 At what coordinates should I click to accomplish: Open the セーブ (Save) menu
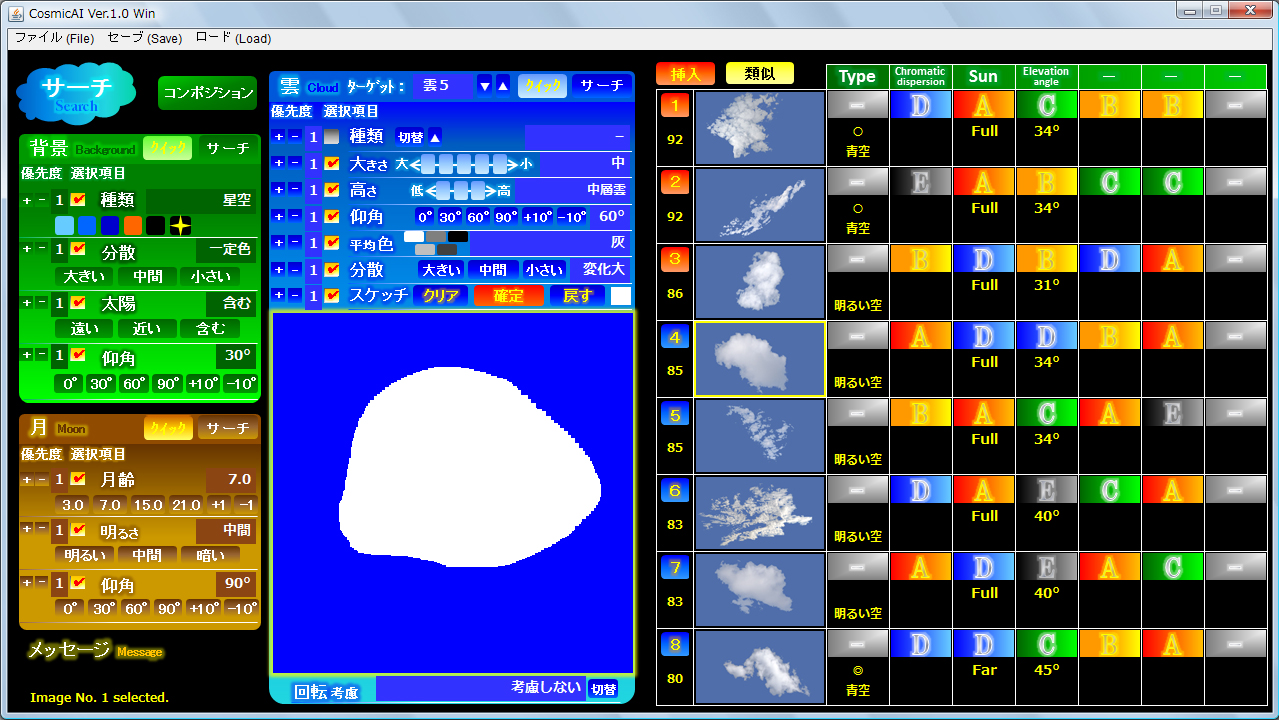tap(144, 38)
